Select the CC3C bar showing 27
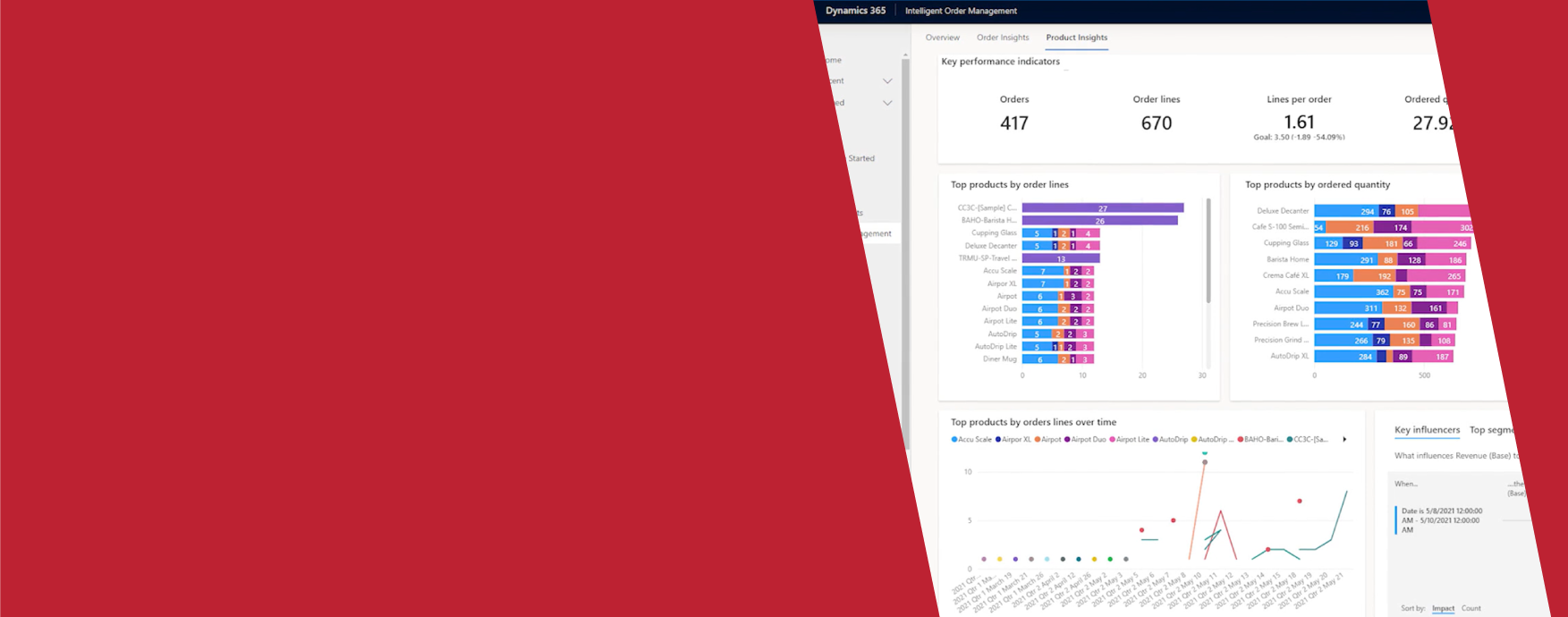The image size is (1568, 617). (1102, 207)
